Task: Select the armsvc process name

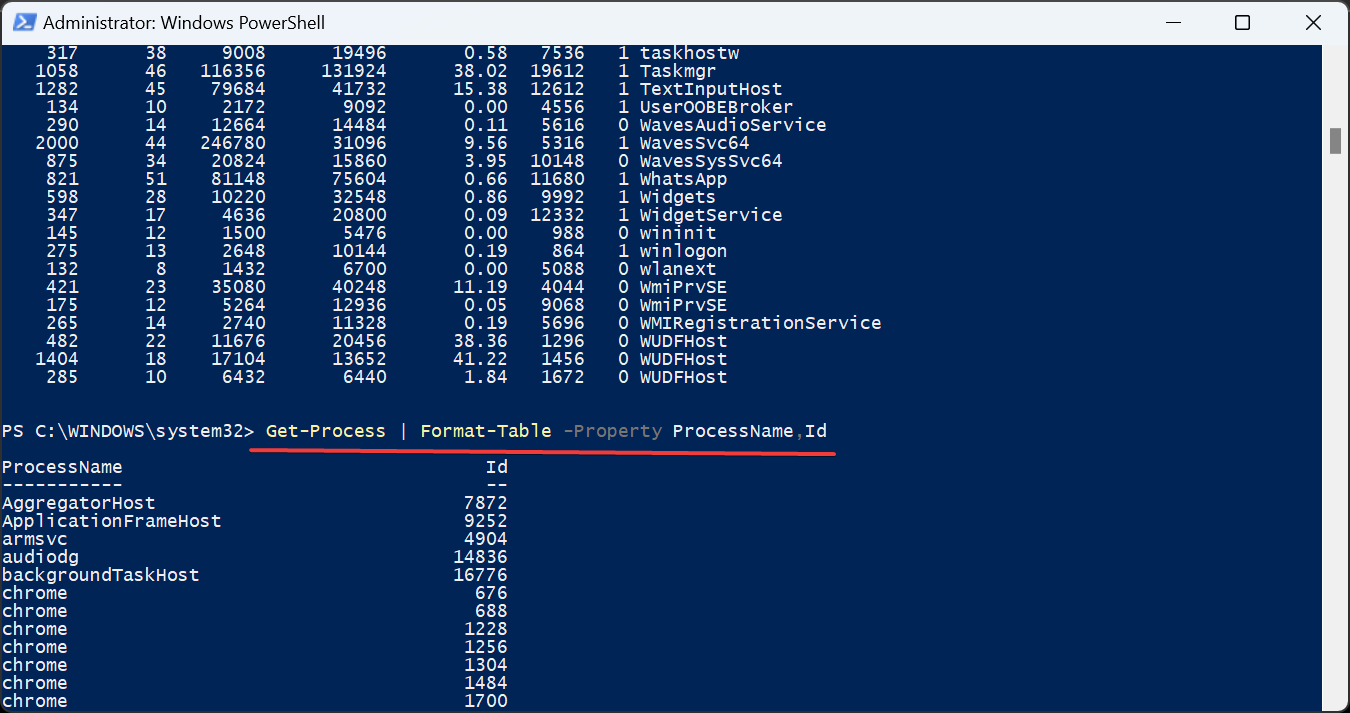Action: (x=35, y=539)
